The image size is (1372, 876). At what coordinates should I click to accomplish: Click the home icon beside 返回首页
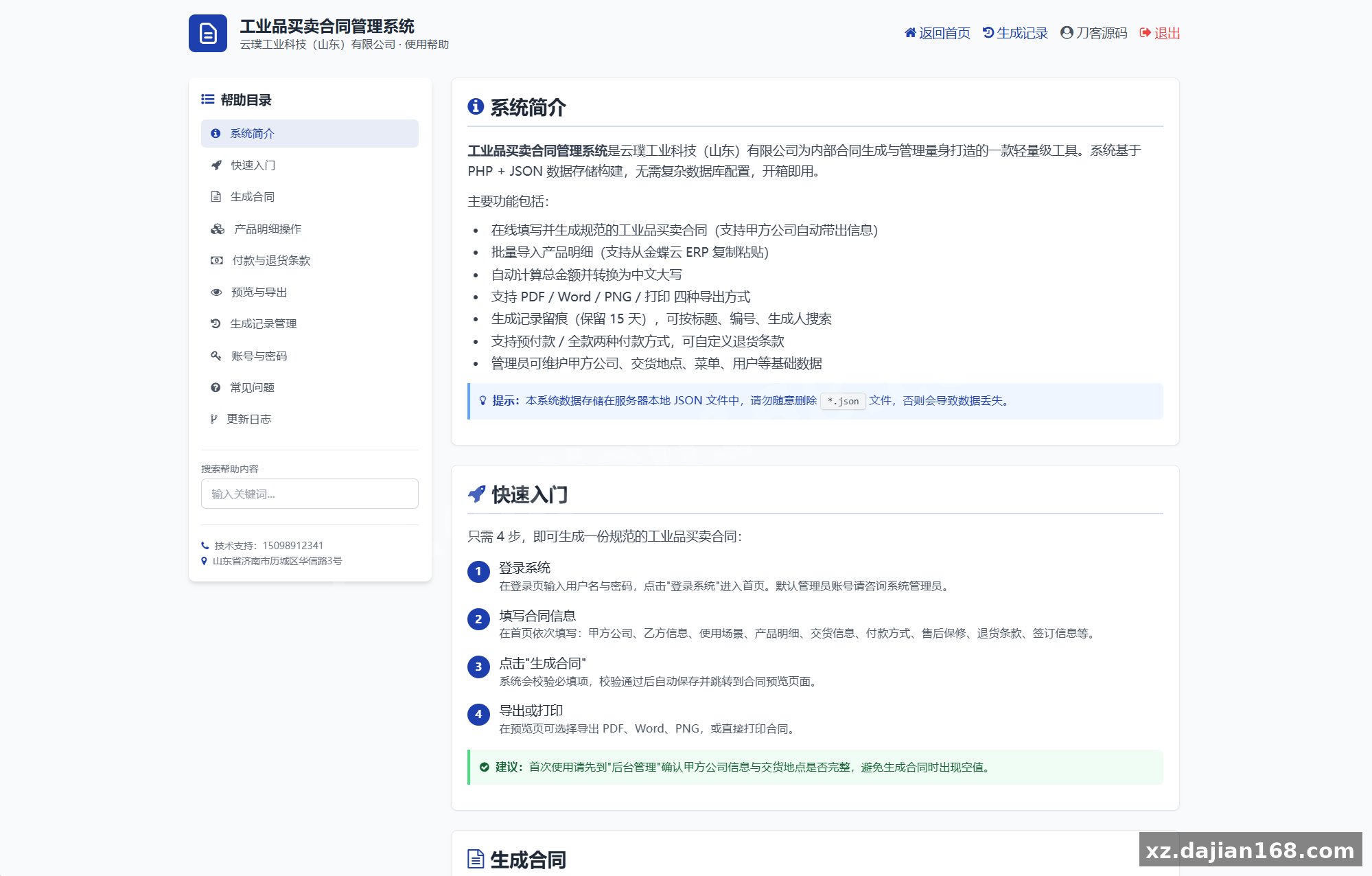point(910,33)
